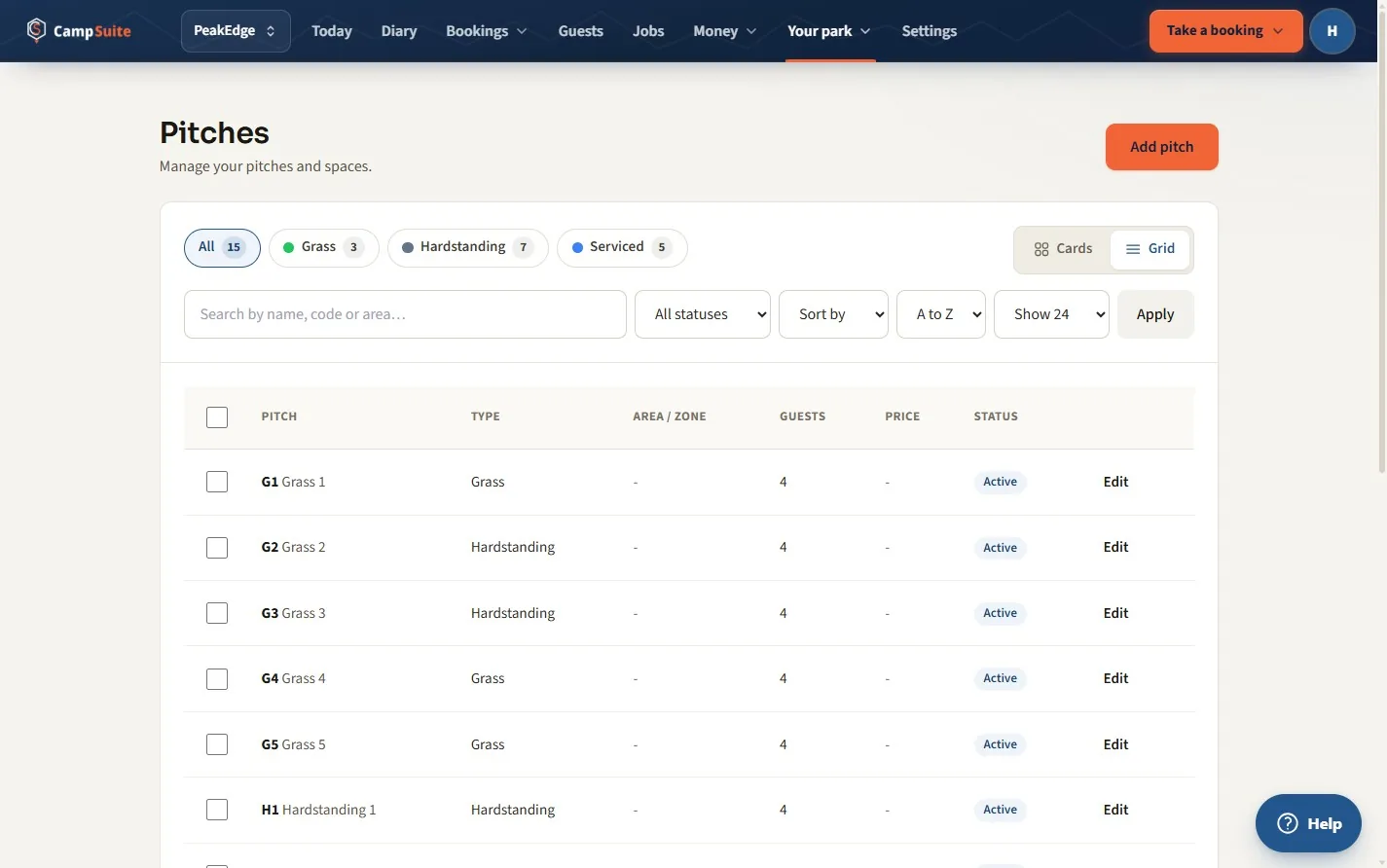Filter by green Grass pitch chip

click(x=324, y=247)
